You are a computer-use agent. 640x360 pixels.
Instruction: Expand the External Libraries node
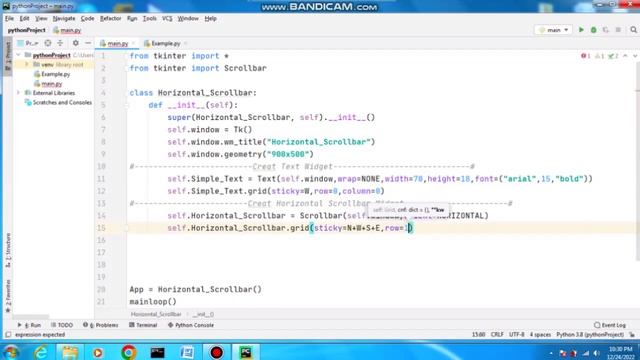pos(18,93)
